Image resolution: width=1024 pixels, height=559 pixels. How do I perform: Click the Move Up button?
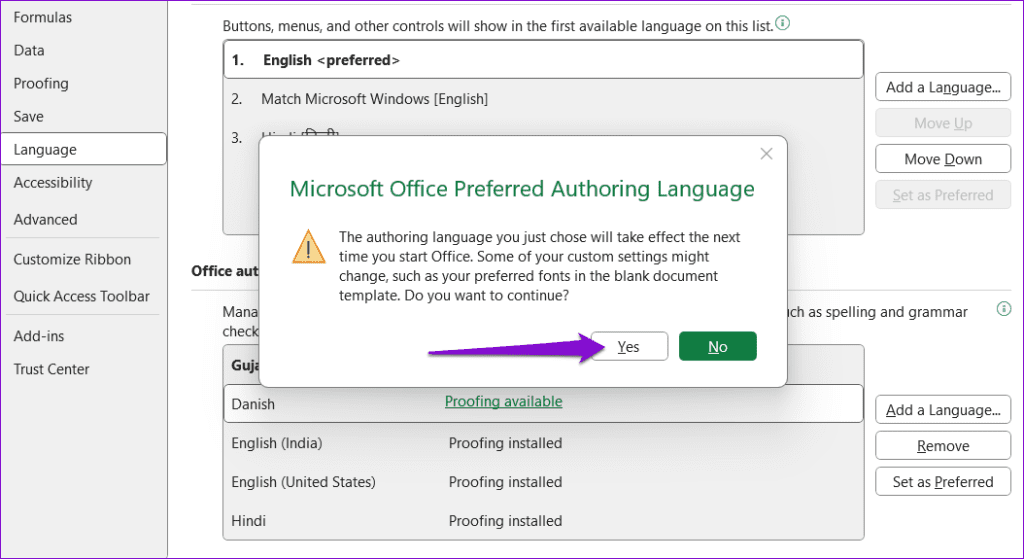943,123
